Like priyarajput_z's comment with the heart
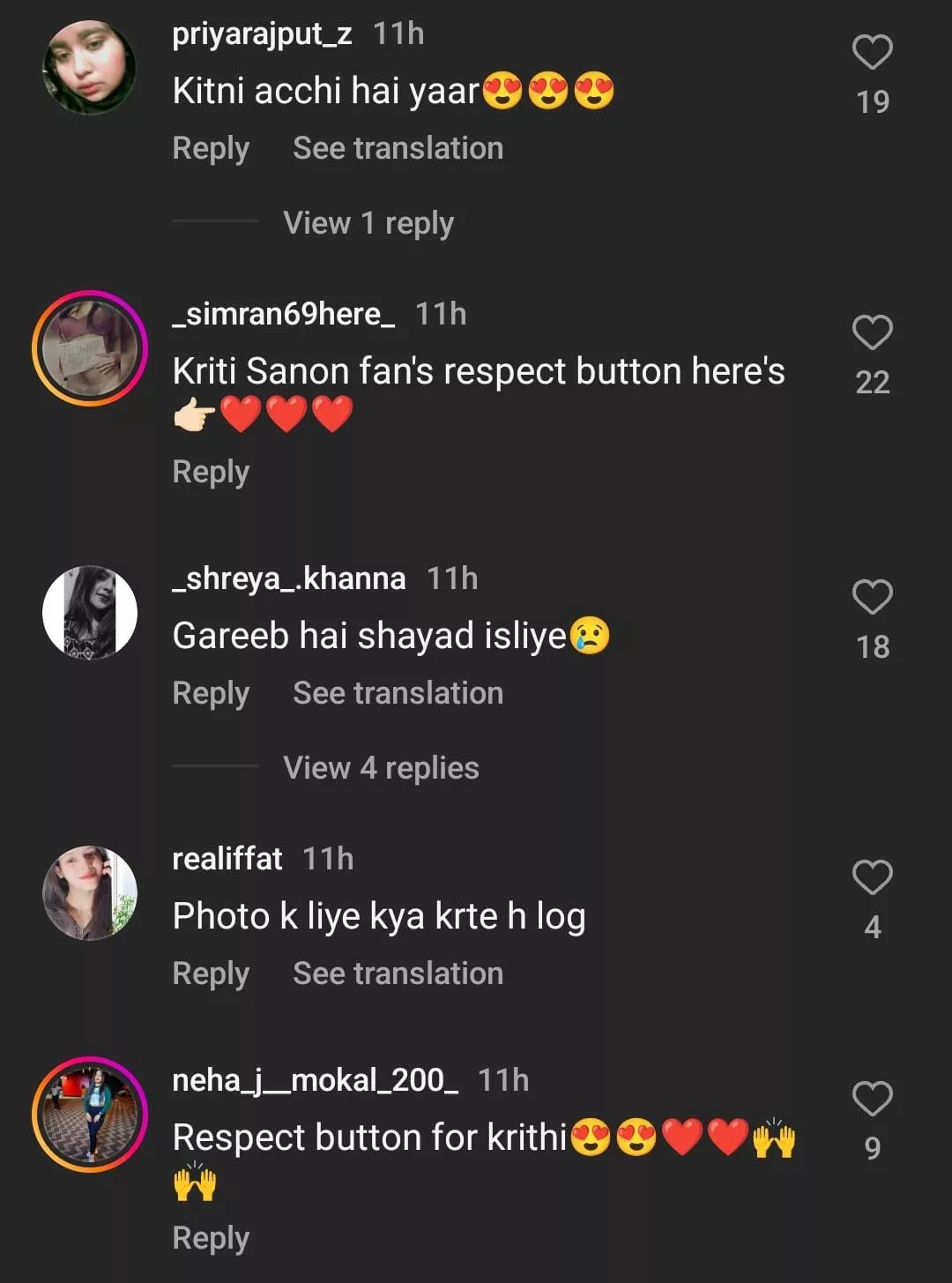952x1283 pixels. (x=872, y=53)
